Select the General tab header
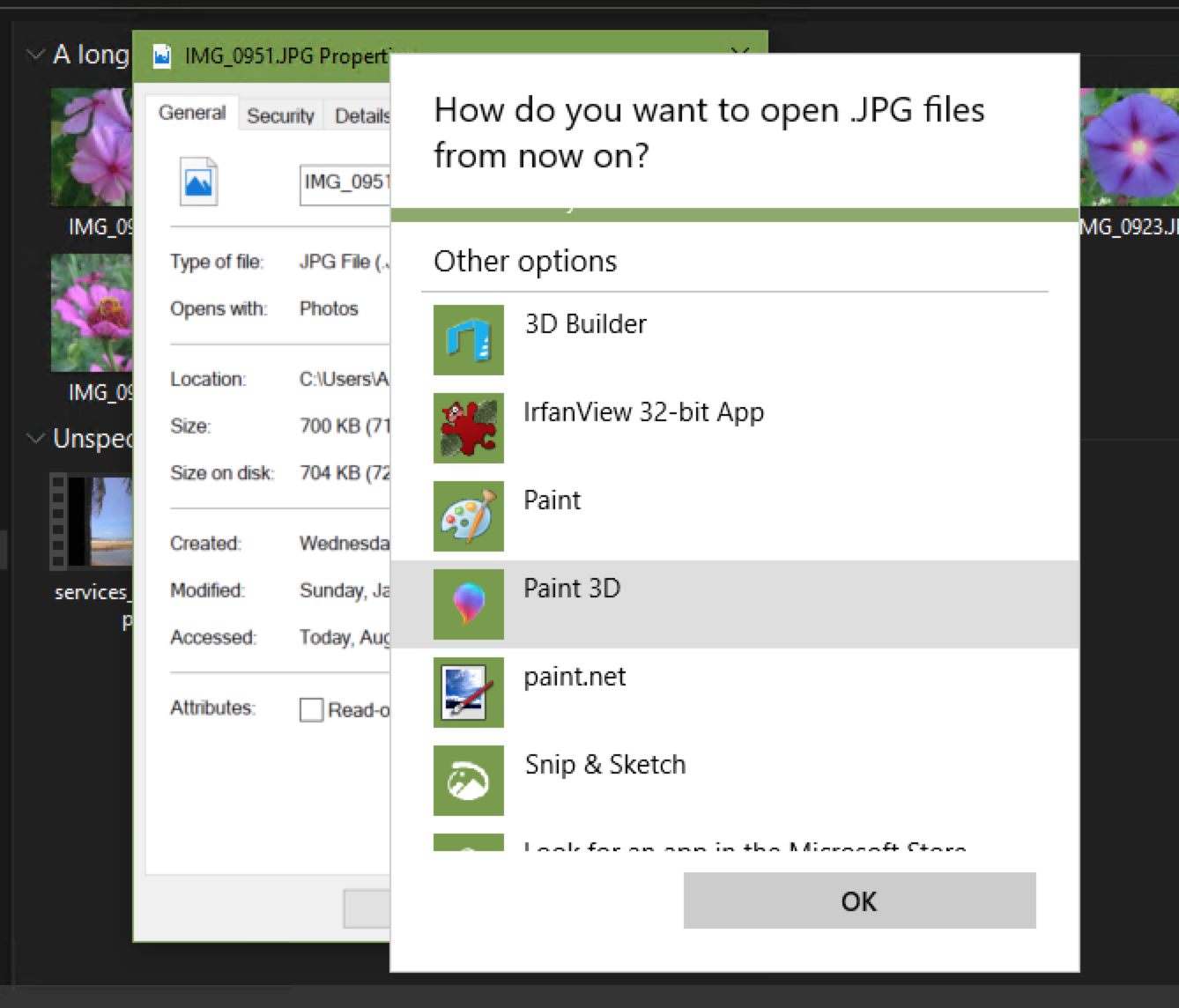1179x1008 pixels. pos(190,113)
